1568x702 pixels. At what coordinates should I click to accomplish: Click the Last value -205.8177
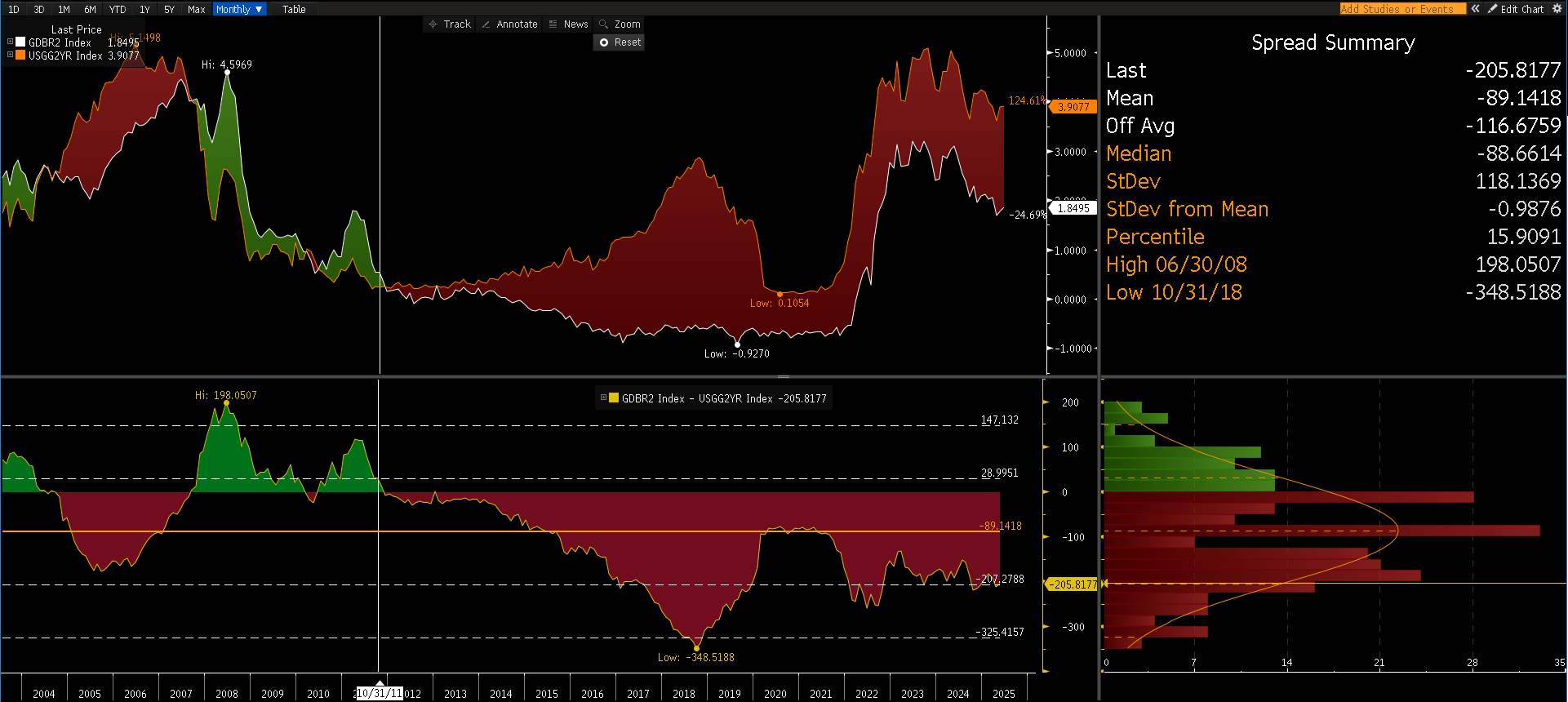(1513, 70)
